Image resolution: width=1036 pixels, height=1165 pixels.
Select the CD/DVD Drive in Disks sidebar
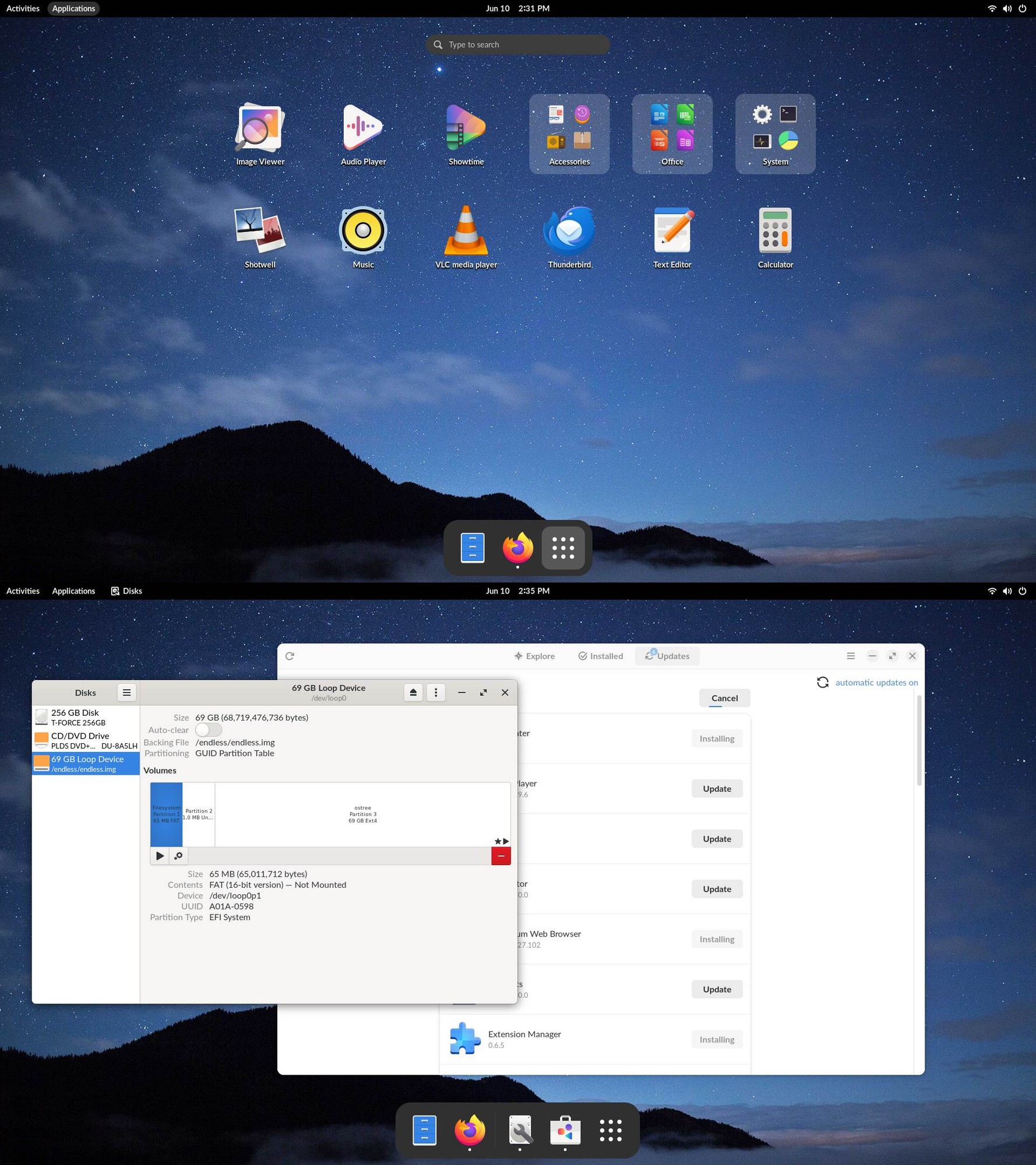pyautogui.click(x=86, y=740)
